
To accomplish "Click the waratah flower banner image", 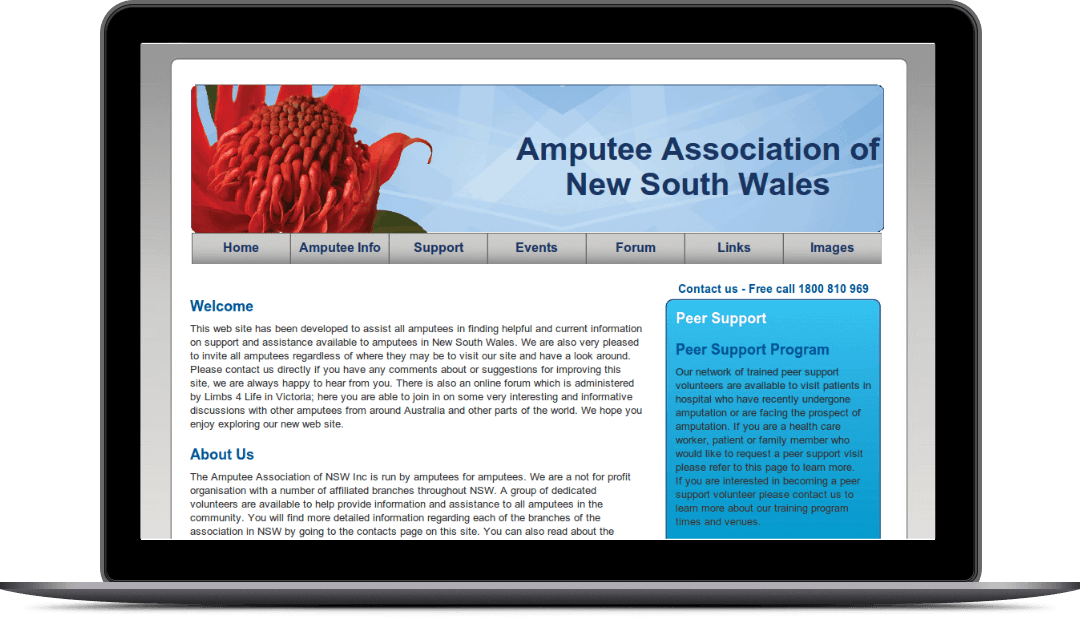I will click(300, 157).
